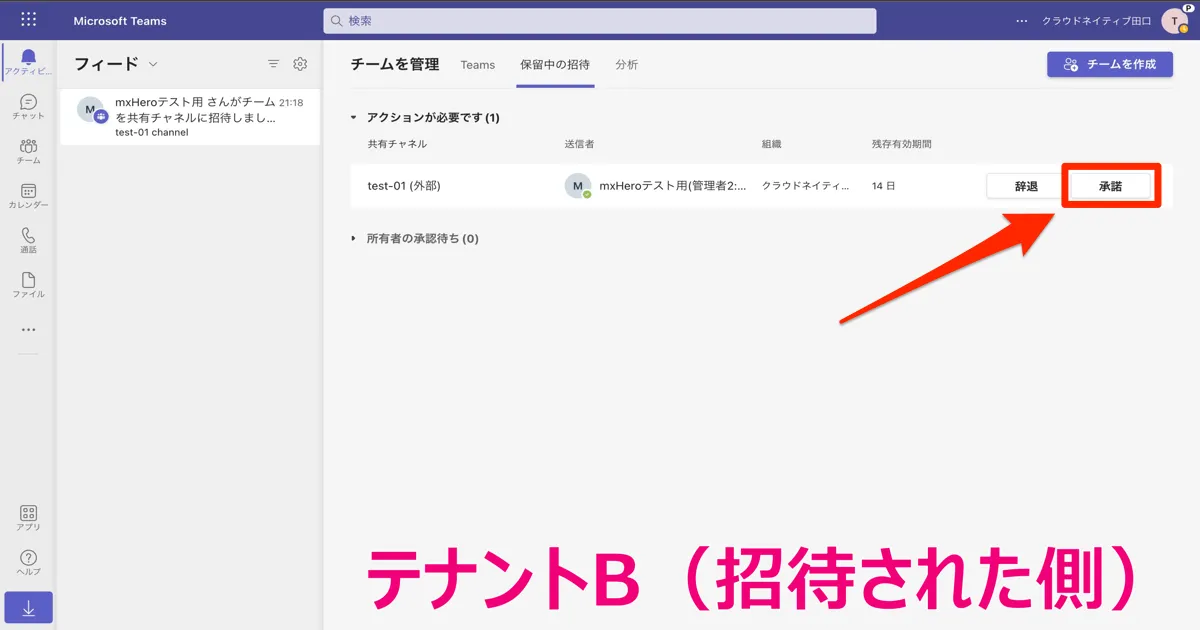Open the Activity bell icon
1200x630 pixels.
(x=28, y=58)
